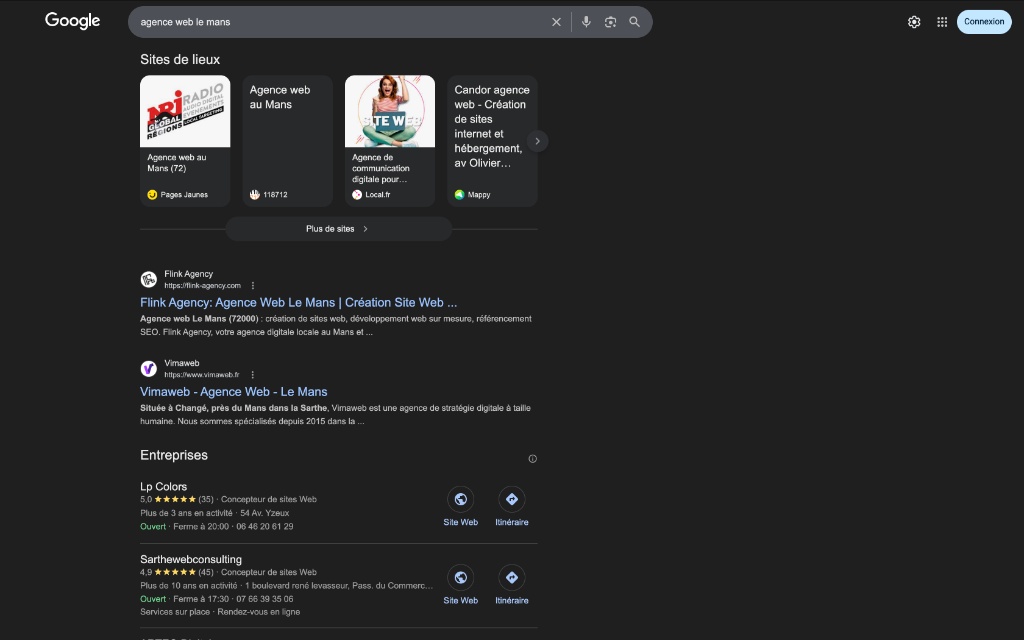This screenshot has height=640, width=1024.
Task: Open search by image camera icon
Action: (x=610, y=22)
